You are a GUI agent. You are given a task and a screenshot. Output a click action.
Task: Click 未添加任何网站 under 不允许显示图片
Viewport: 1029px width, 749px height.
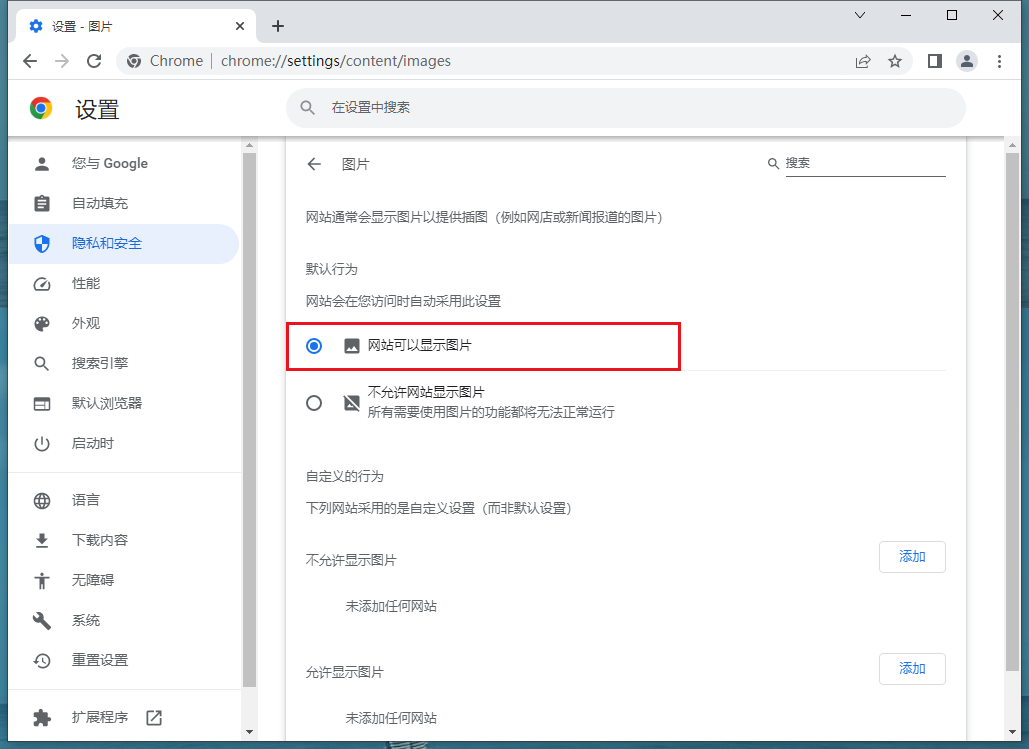point(391,606)
